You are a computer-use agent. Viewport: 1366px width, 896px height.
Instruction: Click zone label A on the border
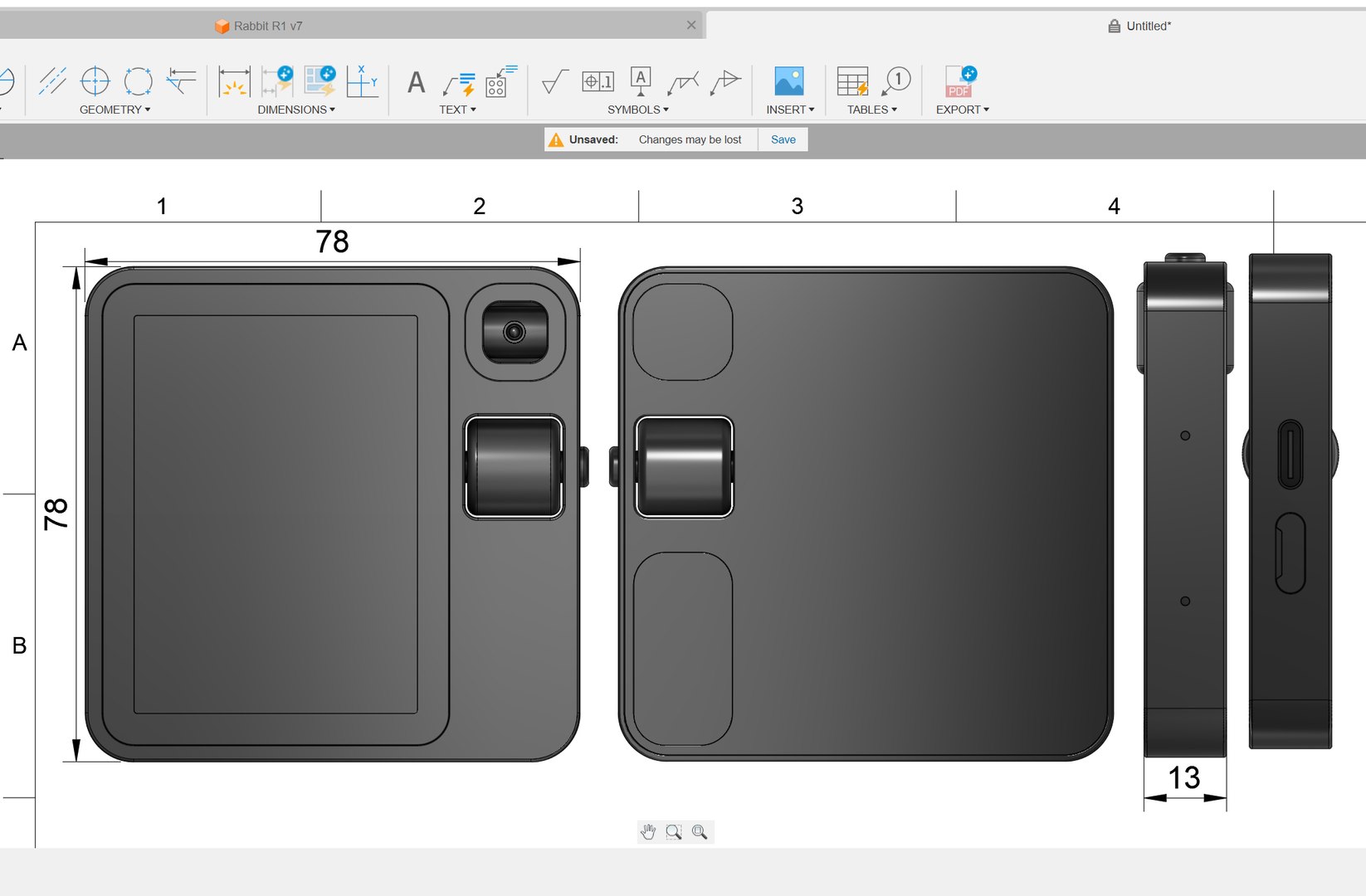(20, 343)
